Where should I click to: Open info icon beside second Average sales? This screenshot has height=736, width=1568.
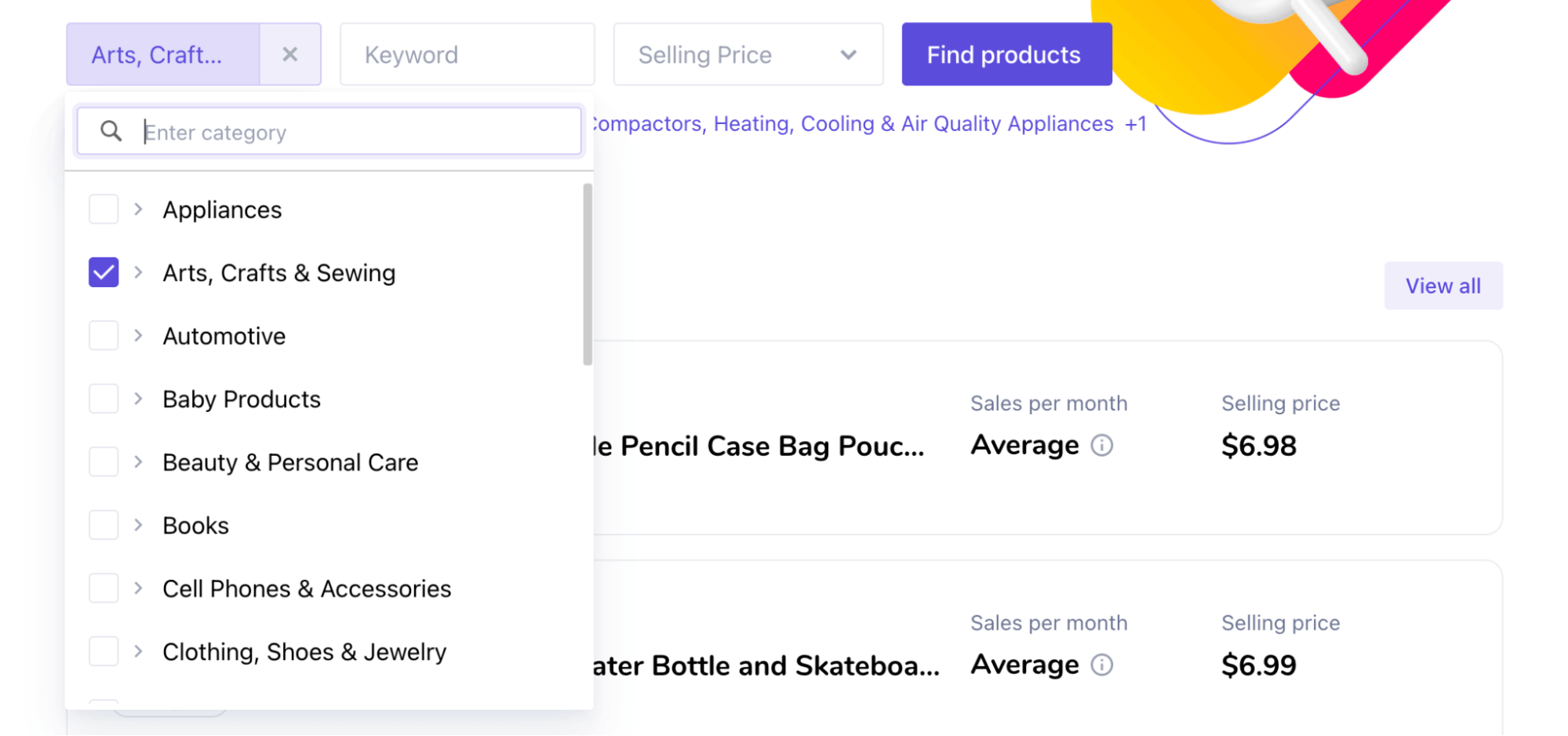pyautogui.click(x=1102, y=665)
